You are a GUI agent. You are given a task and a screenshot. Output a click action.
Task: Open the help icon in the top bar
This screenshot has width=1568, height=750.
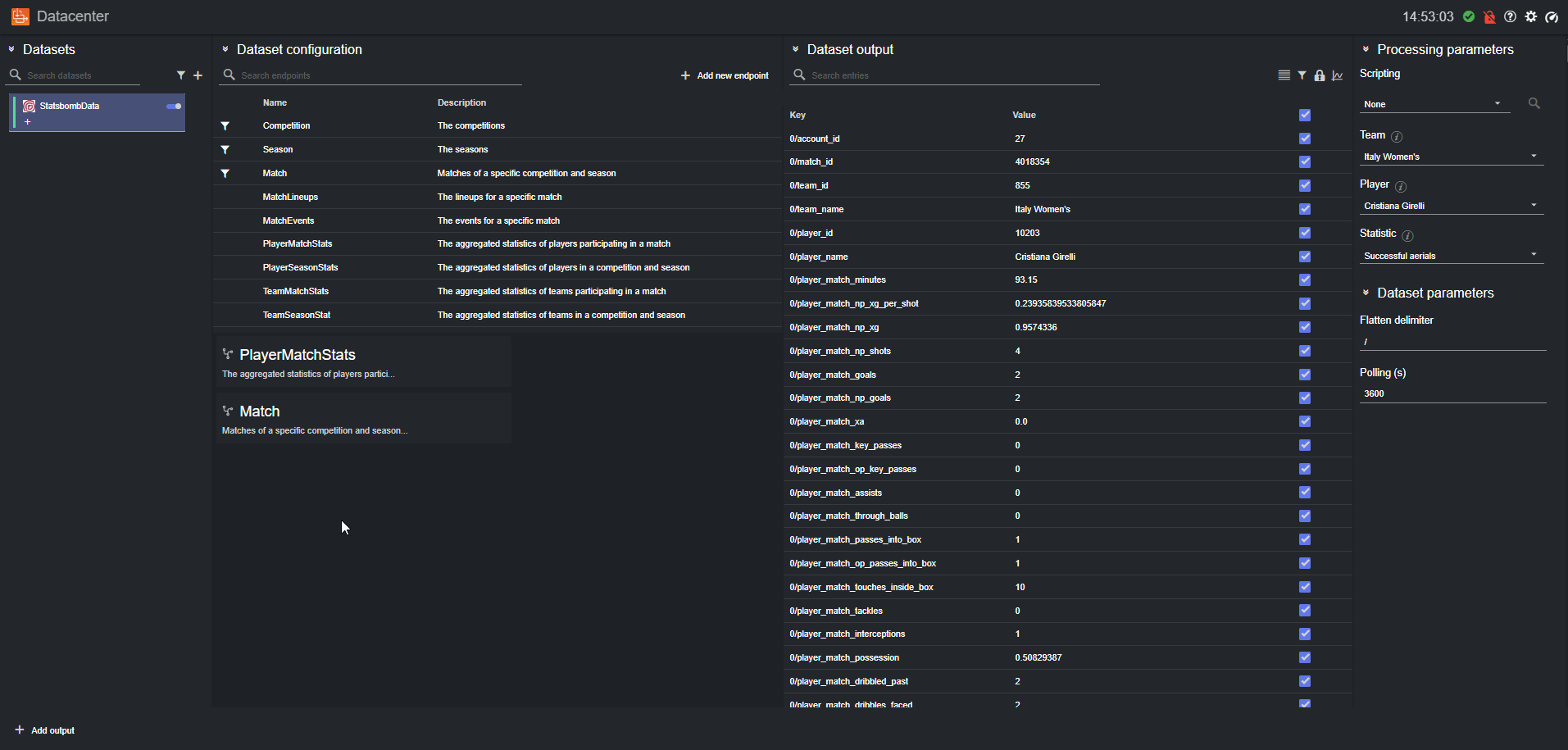tap(1511, 16)
